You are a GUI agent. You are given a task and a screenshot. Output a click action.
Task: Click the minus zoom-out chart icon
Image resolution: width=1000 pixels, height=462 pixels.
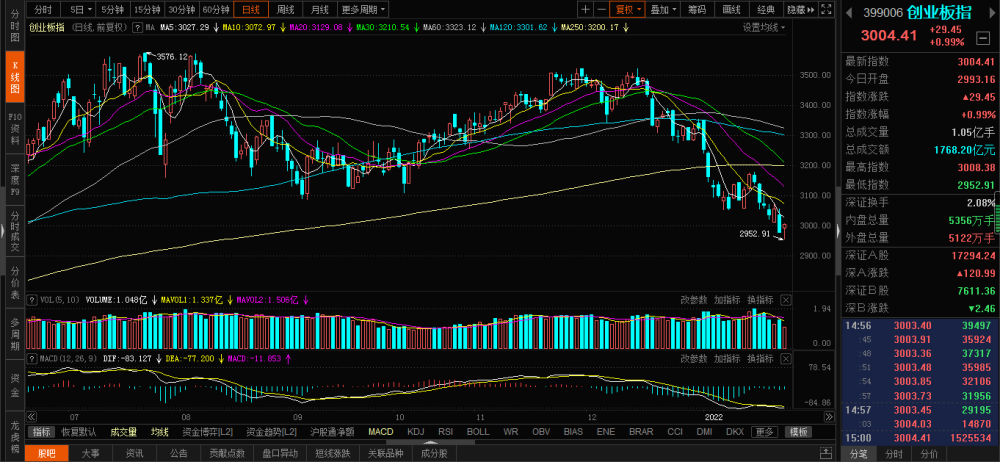click(x=601, y=10)
